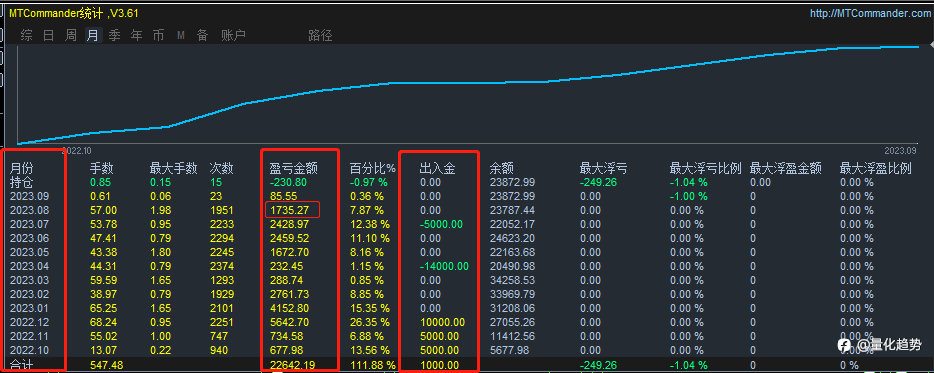The width and height of the screenshot is (934, 373).
Task: Switch to the 年 yearly tab
Action: pyautogui.click(x=136, y=35)
